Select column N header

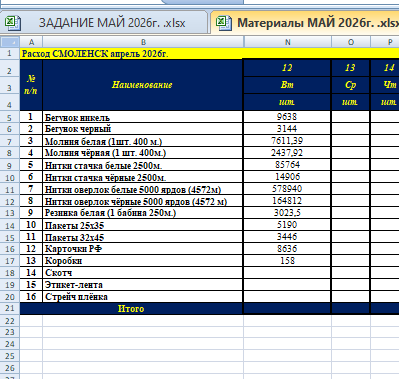(288, 42)
